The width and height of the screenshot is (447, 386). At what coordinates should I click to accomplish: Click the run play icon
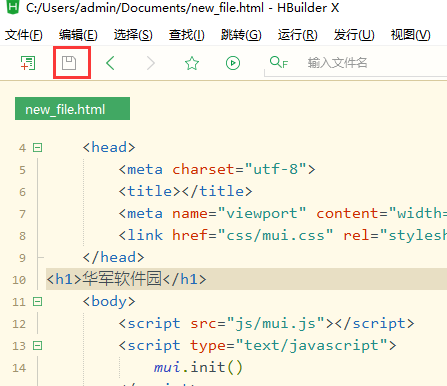(x=233, y=63)
